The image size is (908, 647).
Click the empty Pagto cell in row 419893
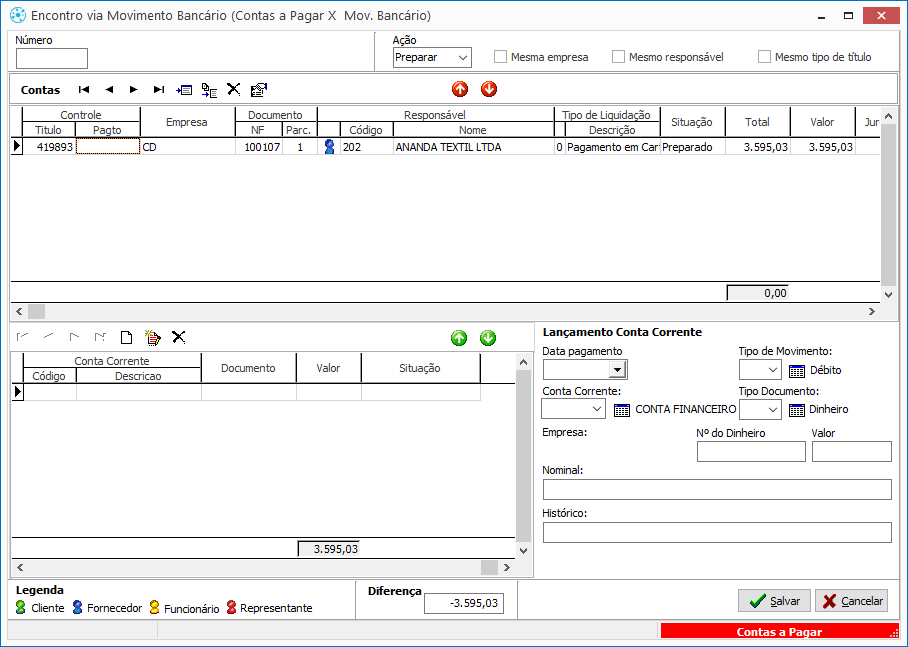[x=108, y=147]
